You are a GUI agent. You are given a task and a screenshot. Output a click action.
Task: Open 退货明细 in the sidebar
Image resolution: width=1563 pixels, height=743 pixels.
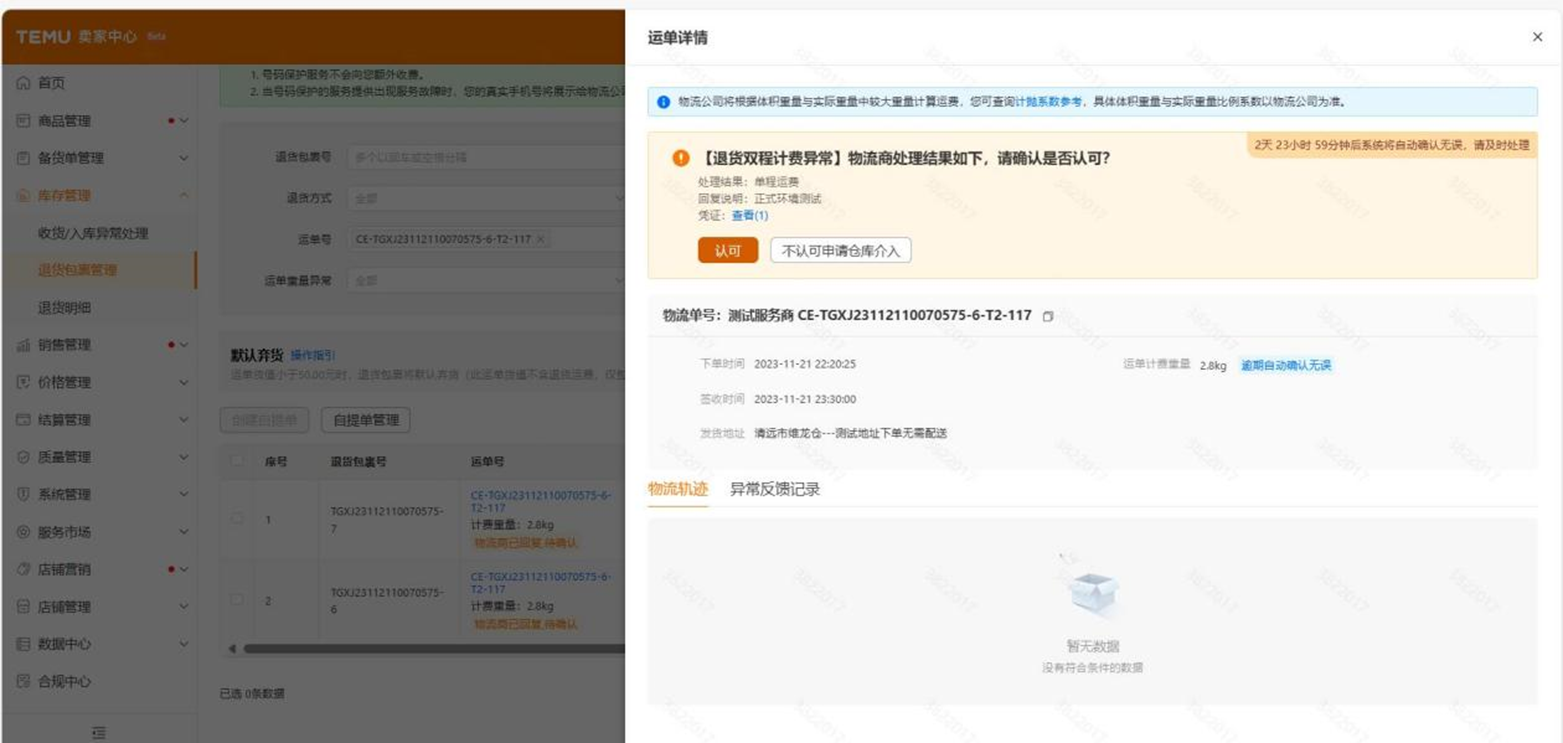pos(64,307)
